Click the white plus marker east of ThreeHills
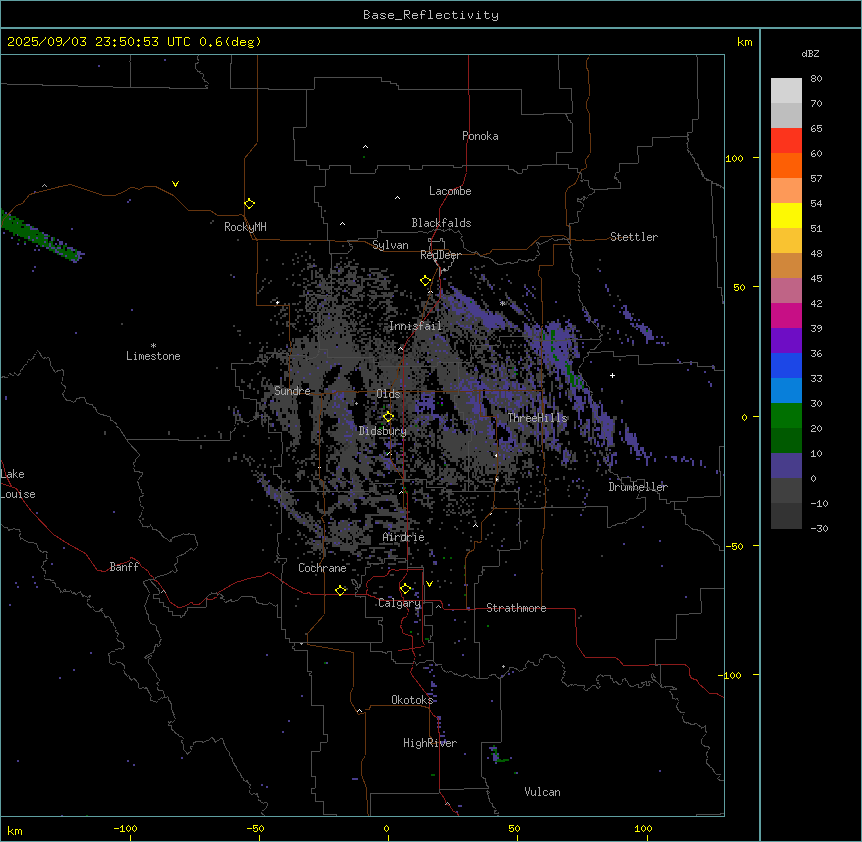The image size is (862, 842). 612,375
